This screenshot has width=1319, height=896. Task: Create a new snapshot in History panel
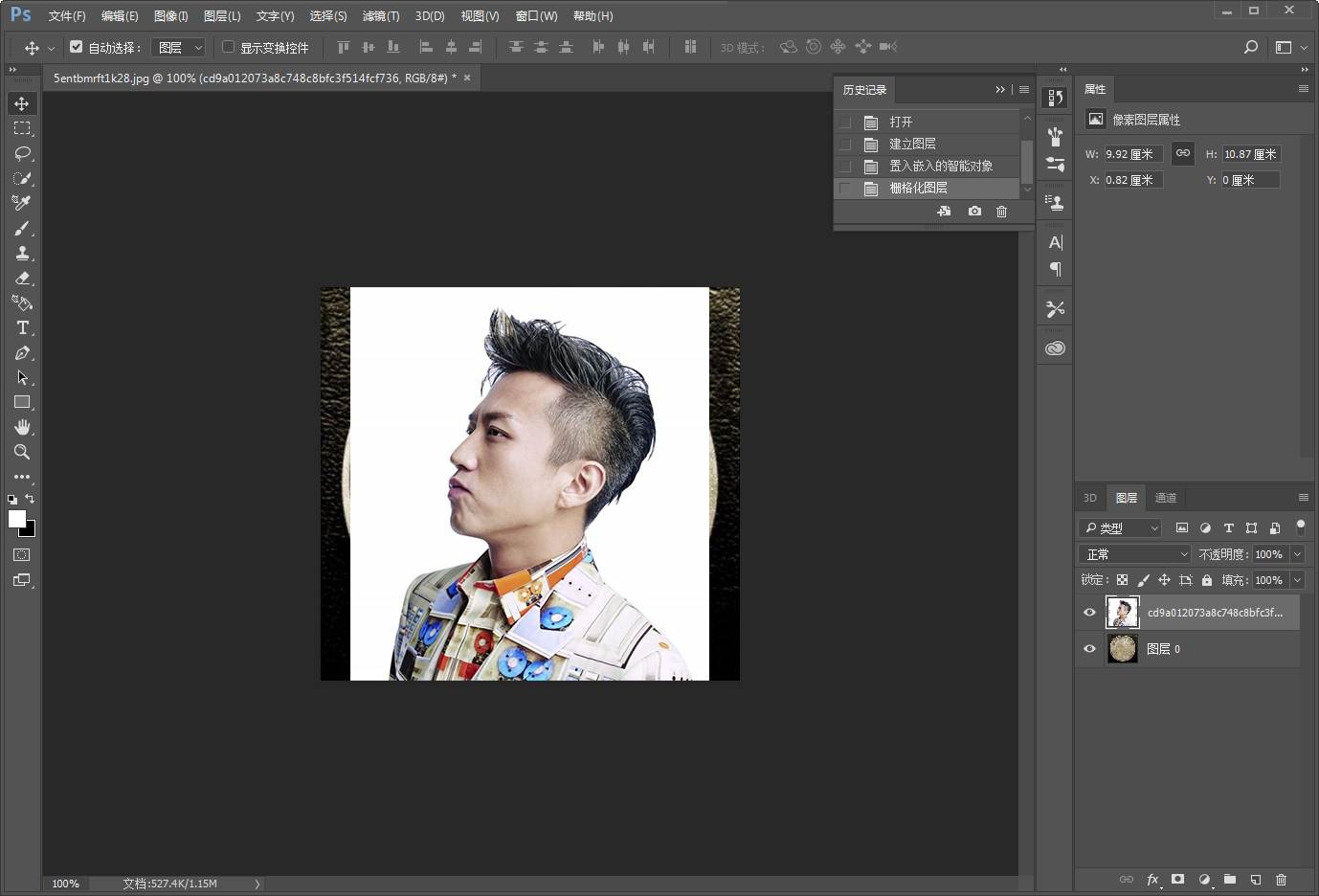point(974,212)
